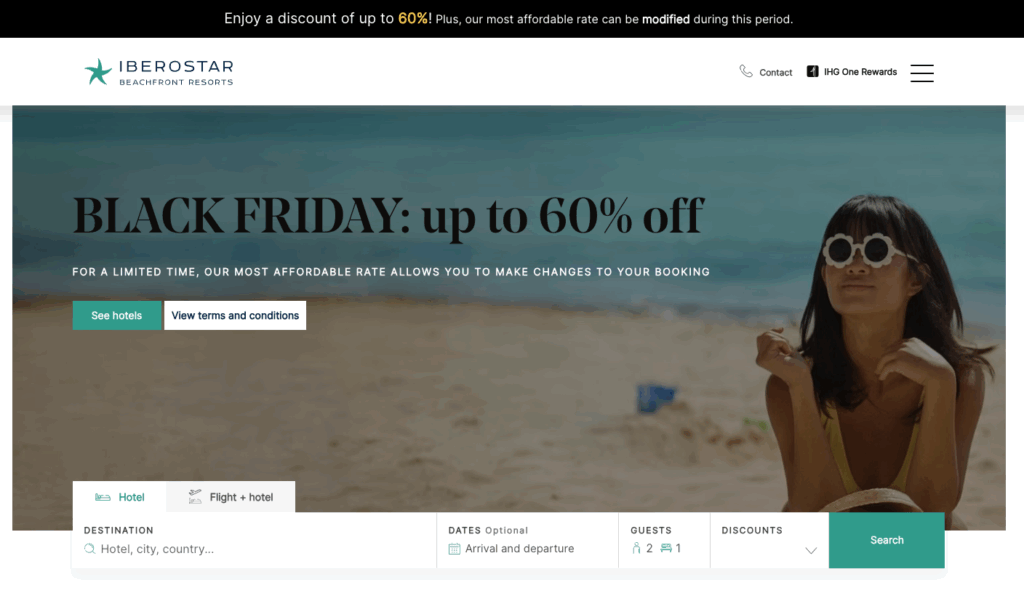Select the Hotel tab
The height and width of the screenshot is (593, 1024).
tap(120, 497)
